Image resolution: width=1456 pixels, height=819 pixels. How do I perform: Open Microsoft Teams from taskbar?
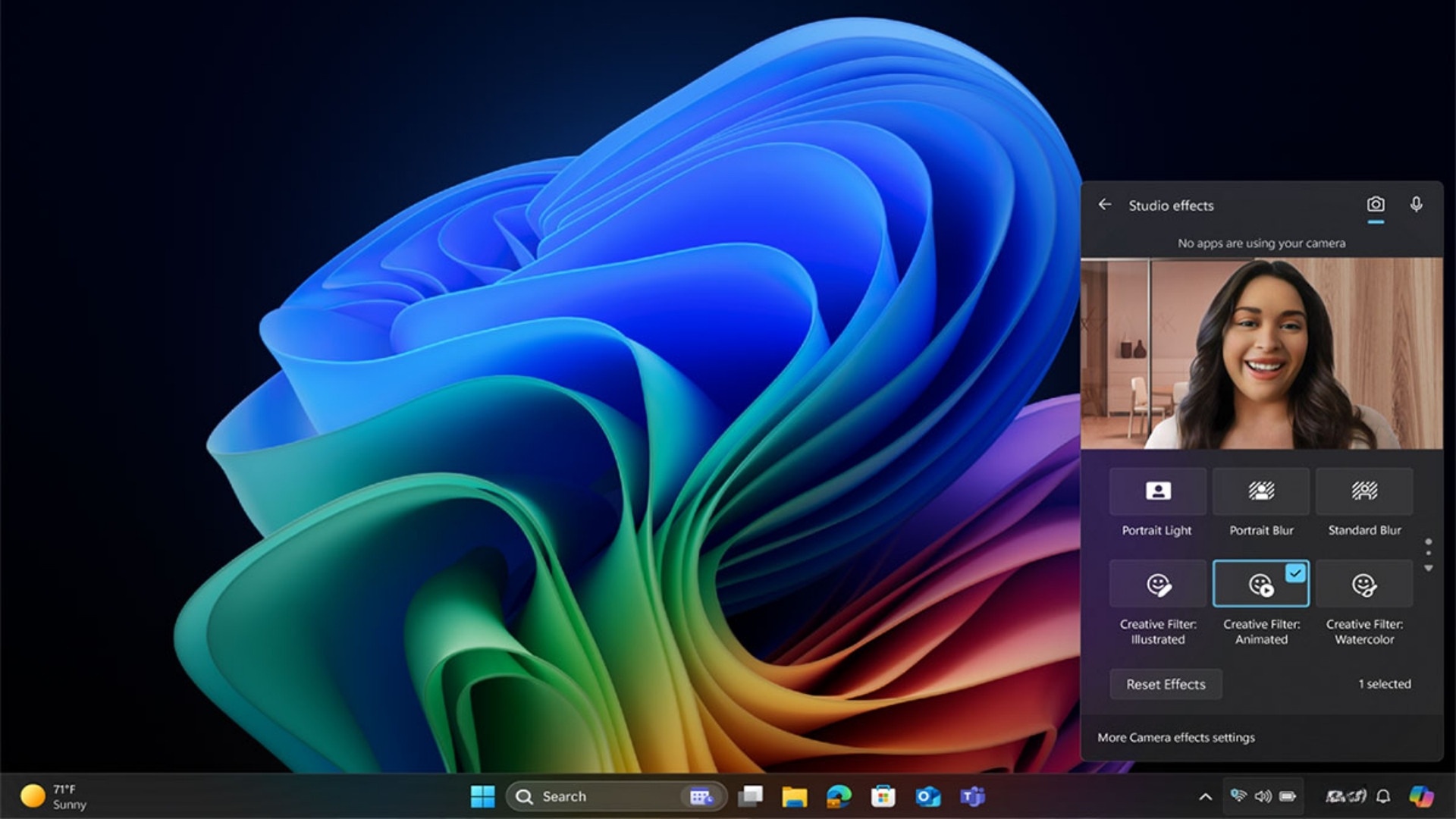click(x=972, y=796)
